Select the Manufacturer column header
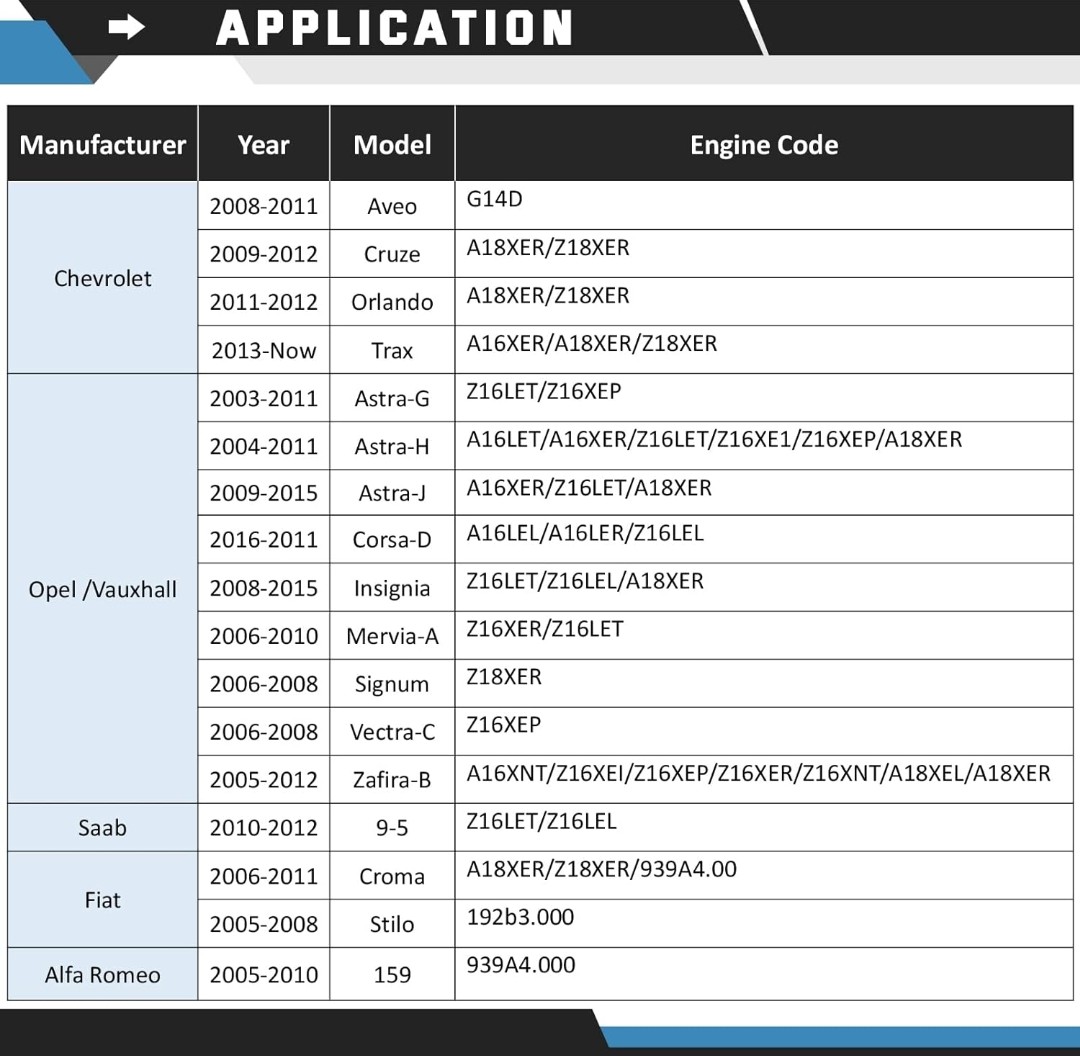 pos(102,145)
